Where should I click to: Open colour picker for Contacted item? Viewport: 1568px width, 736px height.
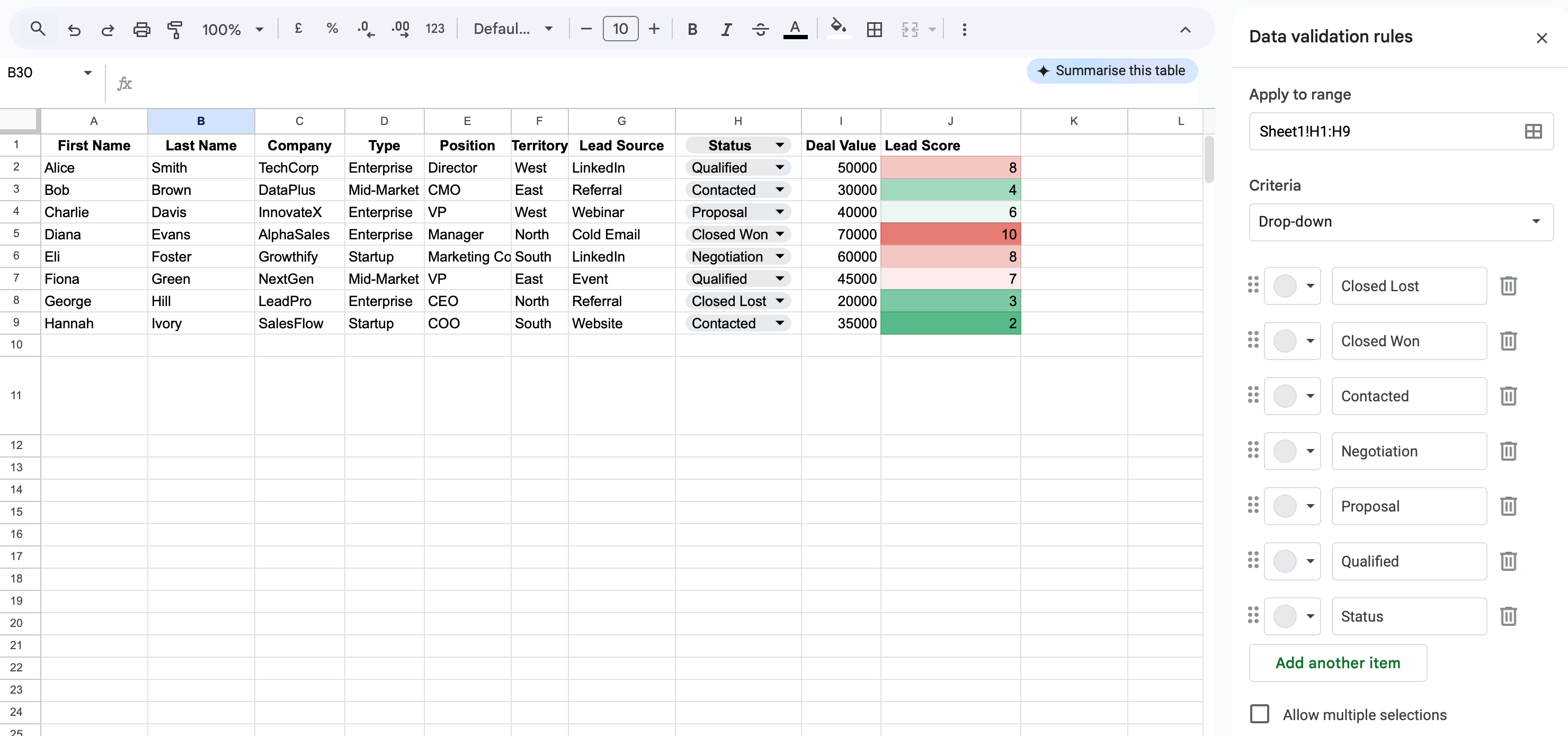coord(1292,396)
